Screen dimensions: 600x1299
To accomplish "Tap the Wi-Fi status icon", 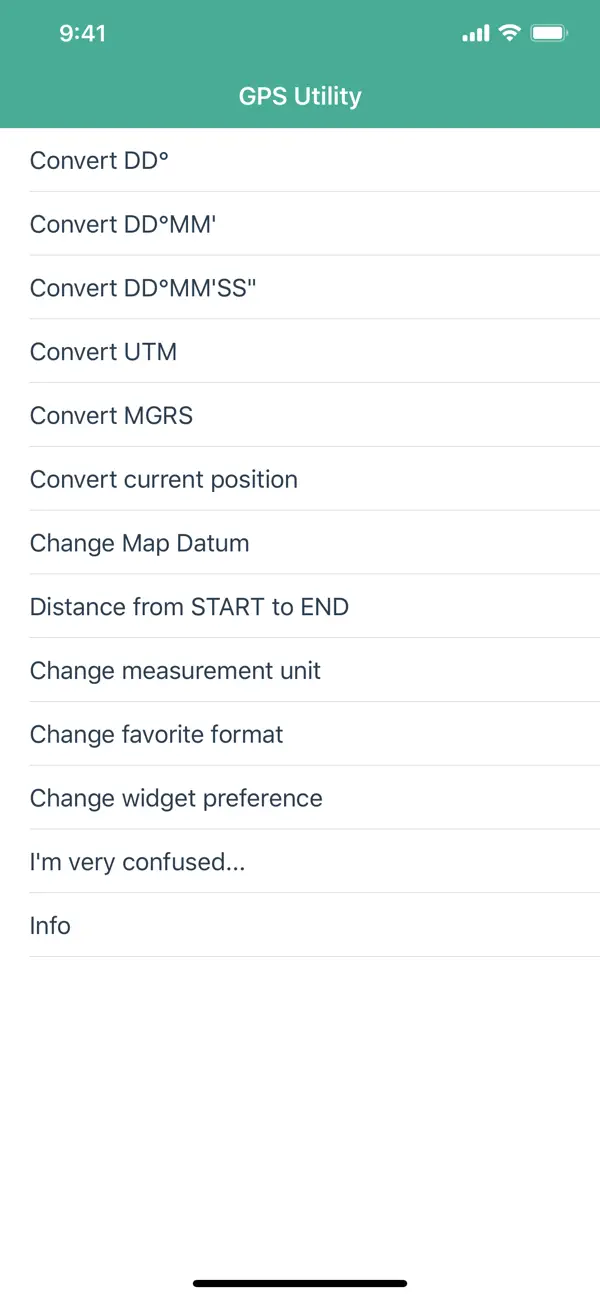I will (x=510, y=33).
